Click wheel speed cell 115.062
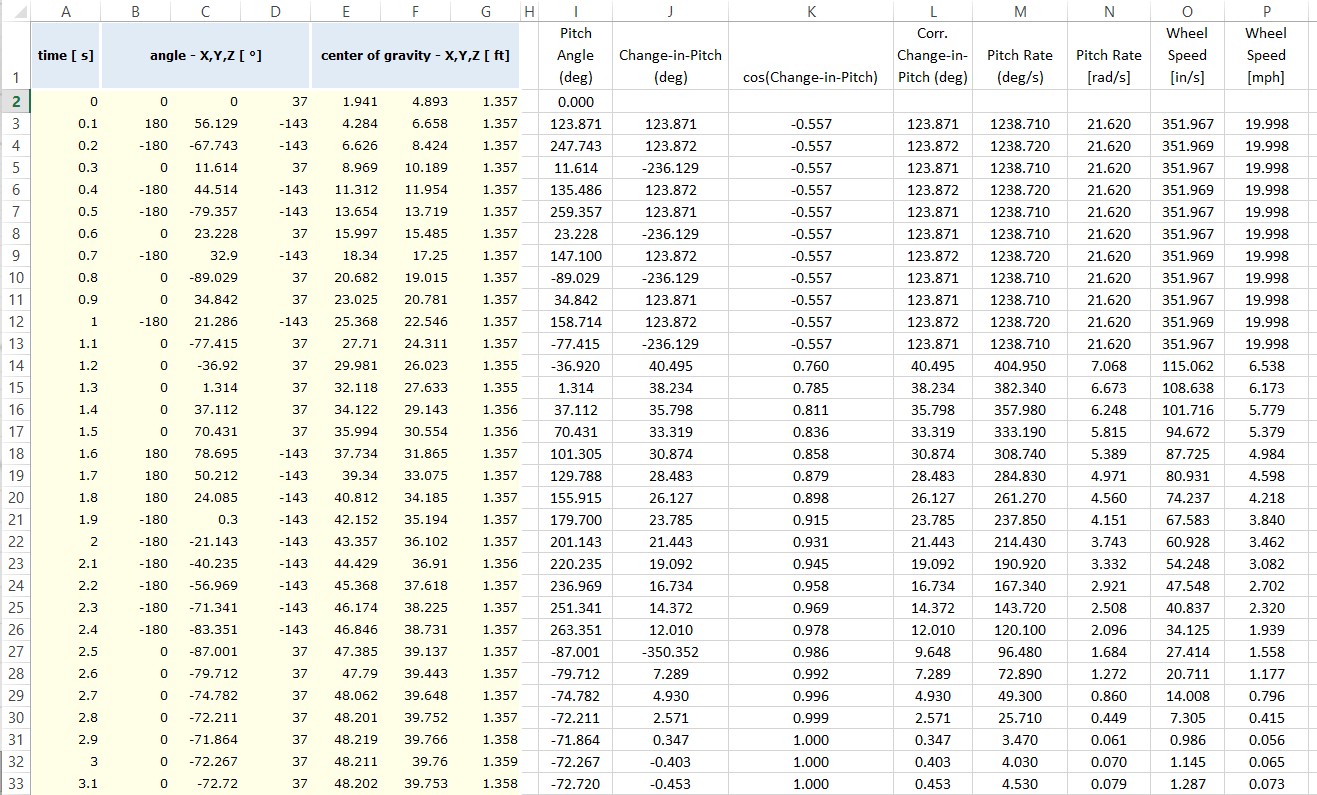The image size is (1317, 795). pos(1186,366)
